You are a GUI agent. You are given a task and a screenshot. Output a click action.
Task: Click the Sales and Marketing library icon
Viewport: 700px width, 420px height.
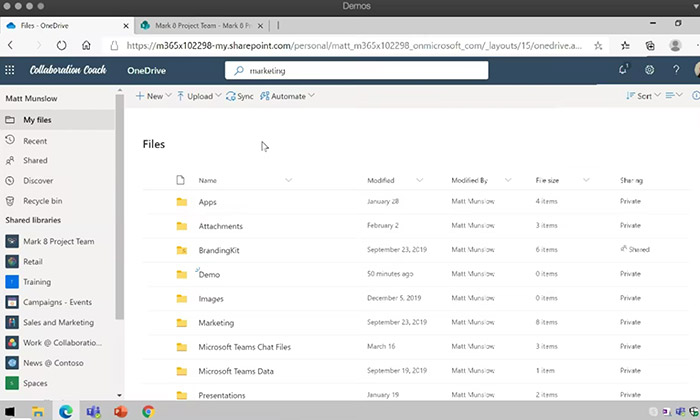[x=12, y=322]
